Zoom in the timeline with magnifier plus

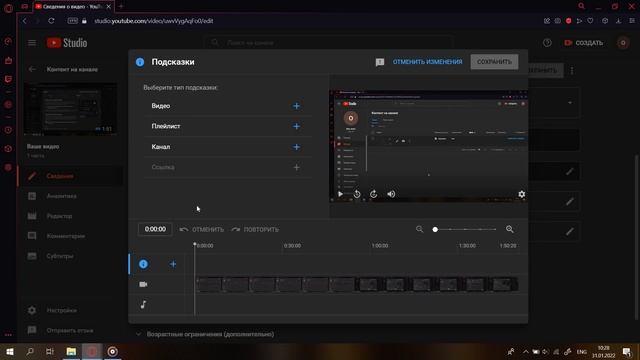coord(510,229)
